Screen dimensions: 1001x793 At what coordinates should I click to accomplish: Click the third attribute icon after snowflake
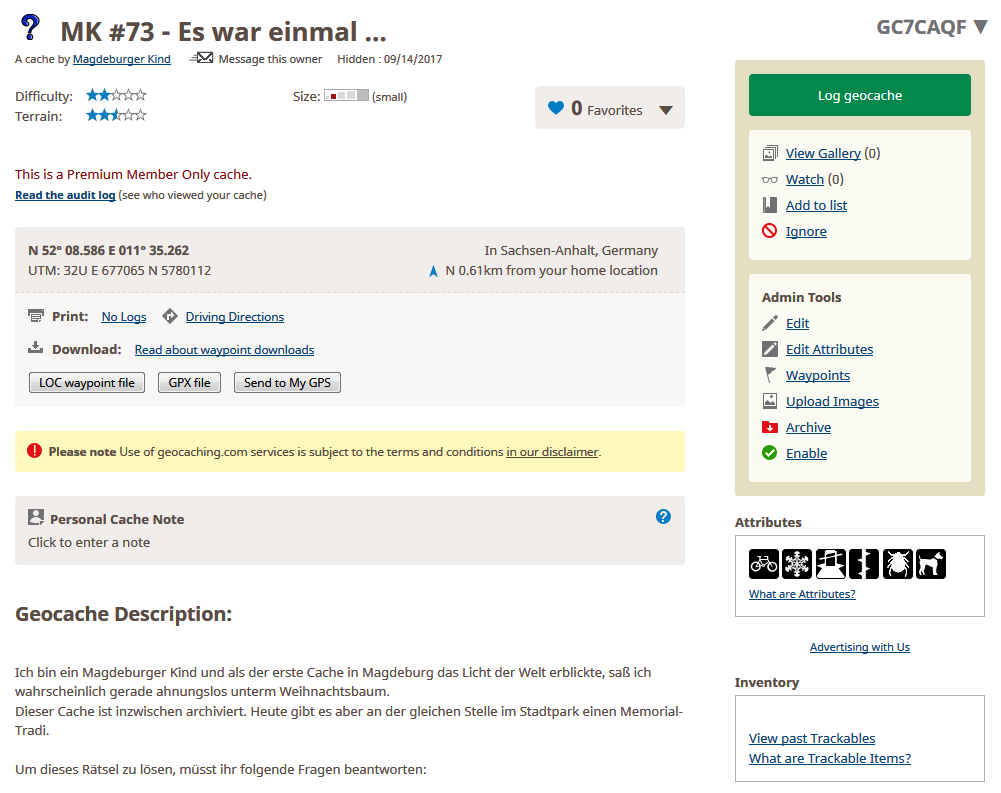831,564
